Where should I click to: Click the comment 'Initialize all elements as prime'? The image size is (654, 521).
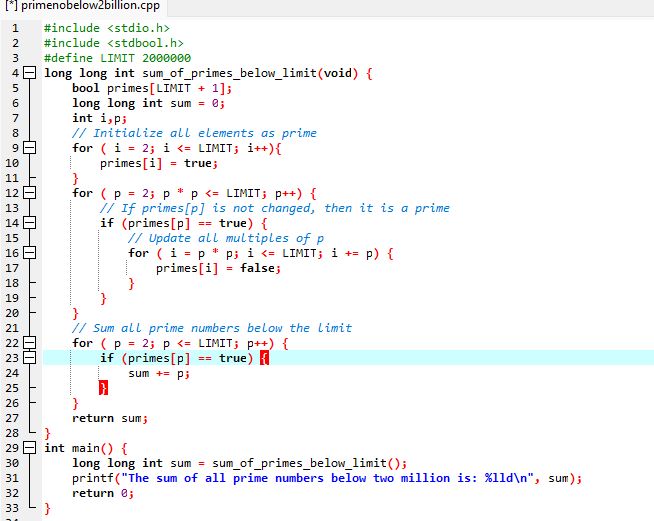tap(194, 133)
